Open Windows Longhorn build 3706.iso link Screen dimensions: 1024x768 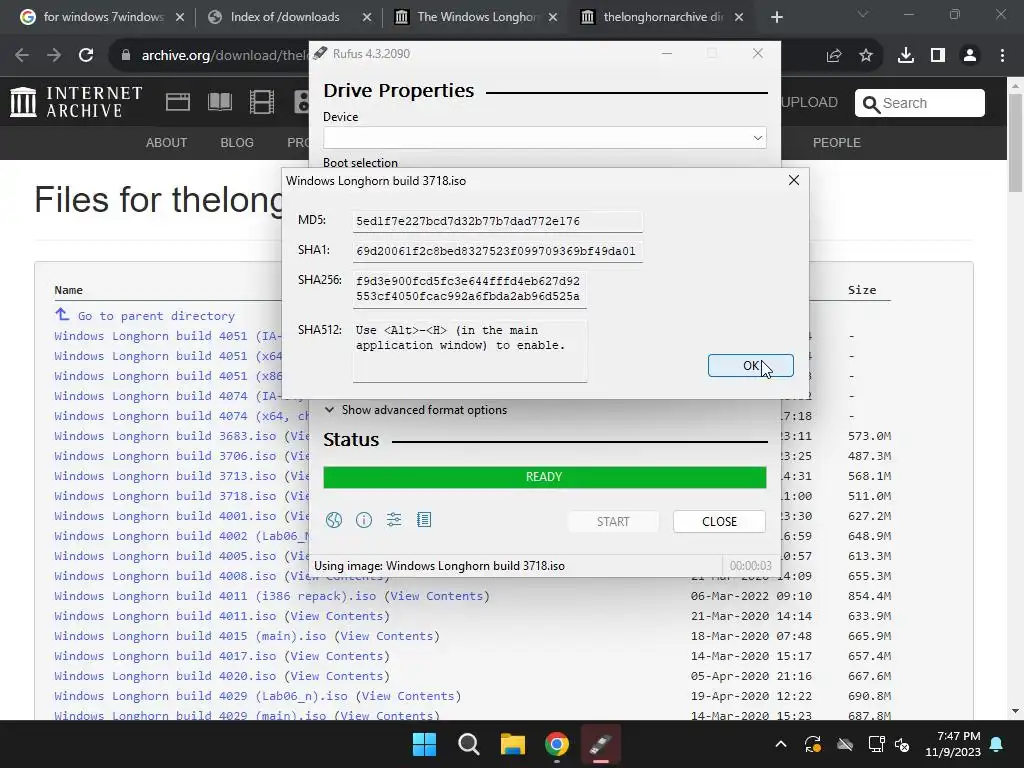(165, 456)
